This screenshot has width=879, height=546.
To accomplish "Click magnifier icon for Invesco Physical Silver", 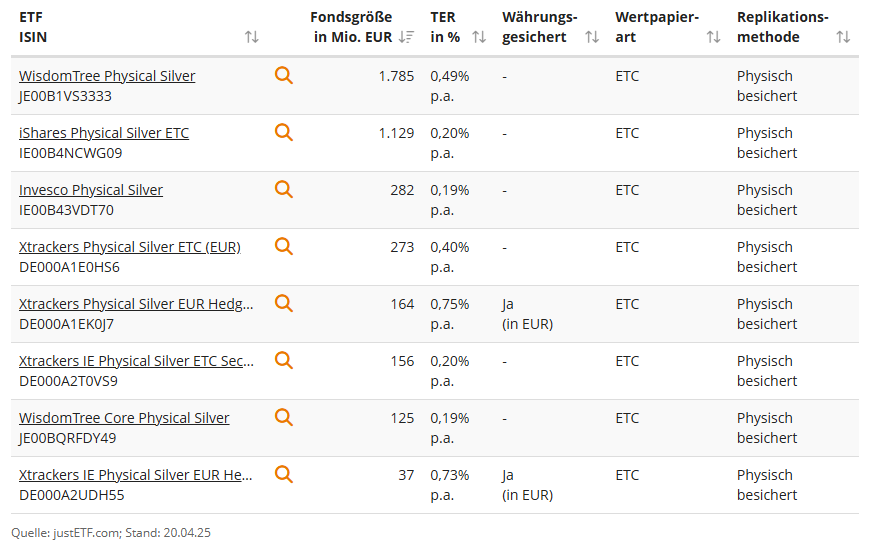I will click(284, 189).
